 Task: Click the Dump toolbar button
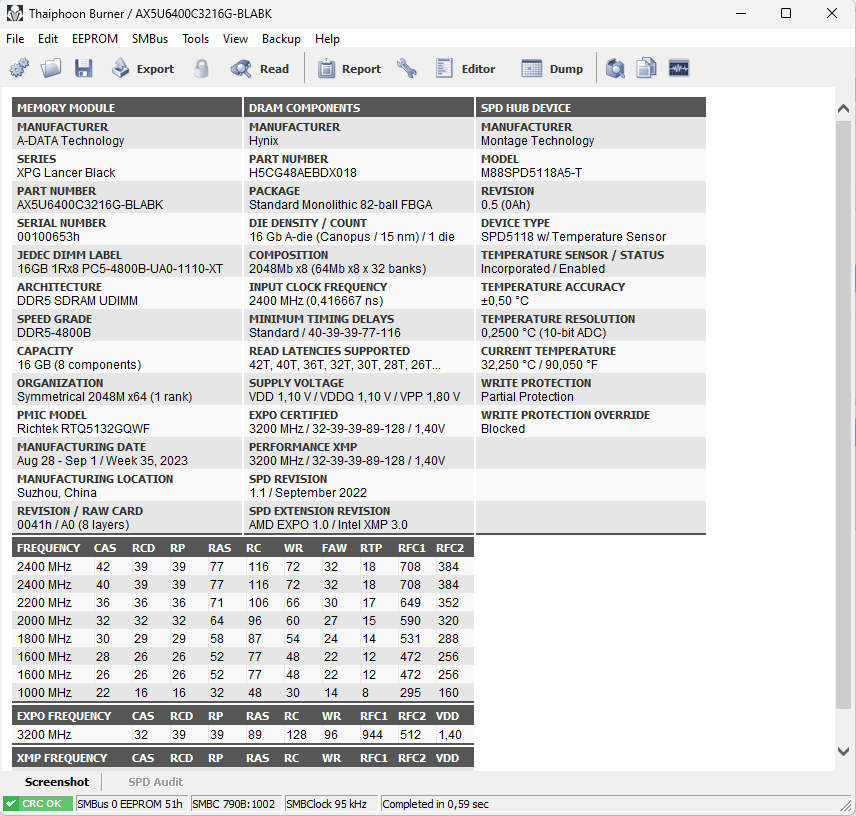(x=552, y=69)
